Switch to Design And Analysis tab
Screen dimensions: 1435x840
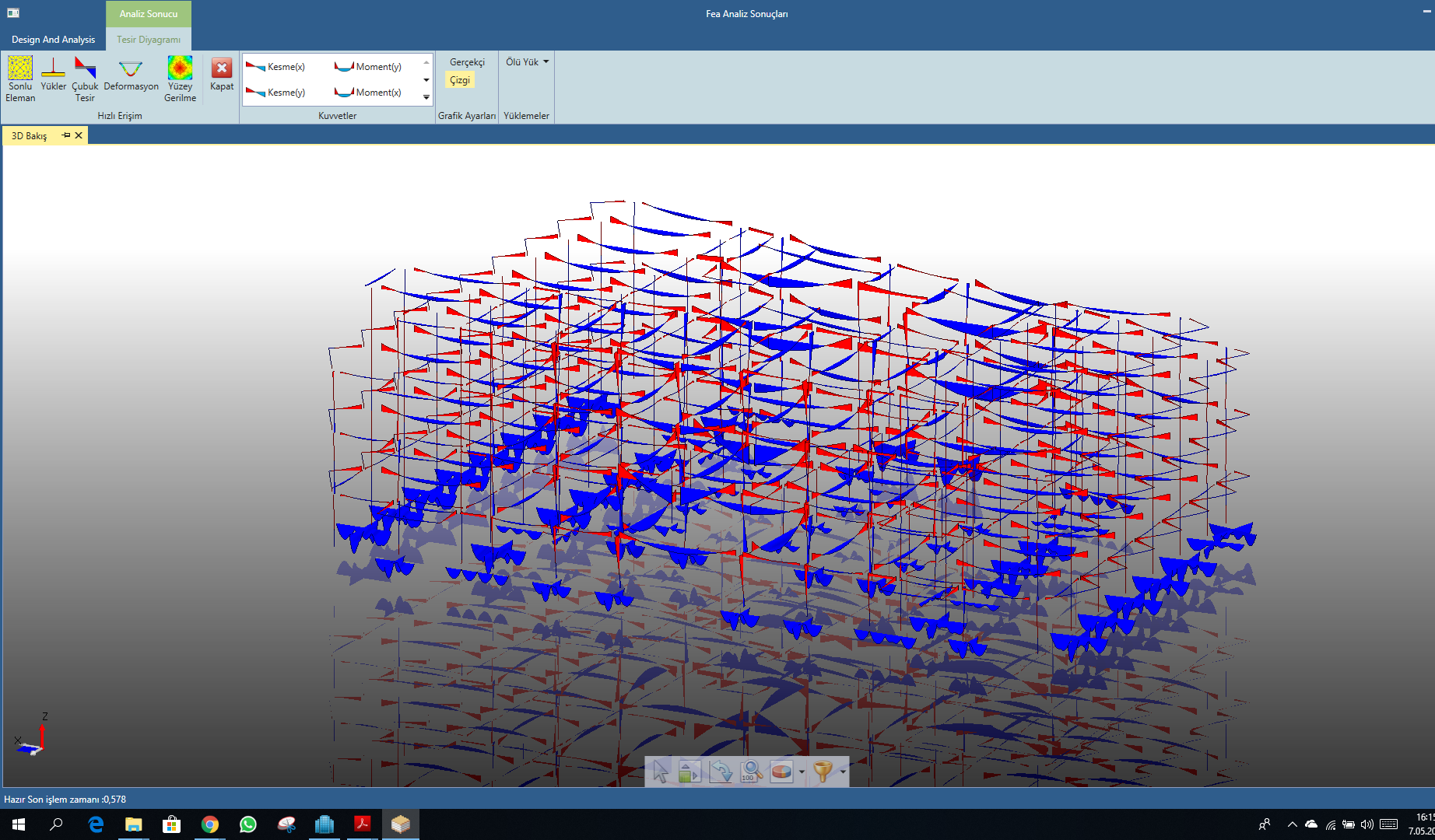(x=53, y=40)
